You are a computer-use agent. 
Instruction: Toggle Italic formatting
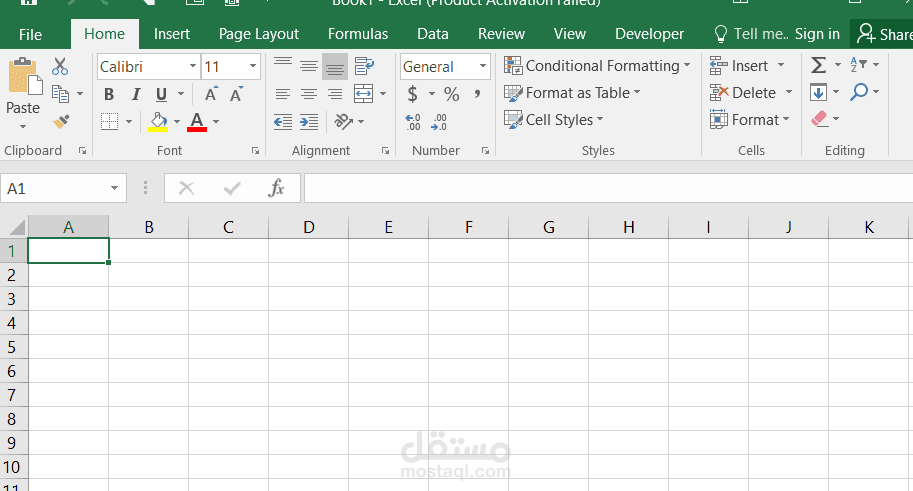click(134, 95)
